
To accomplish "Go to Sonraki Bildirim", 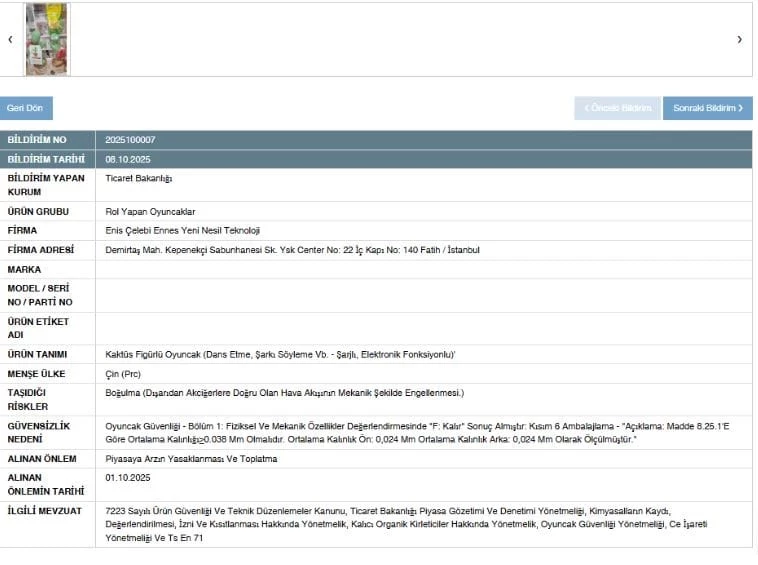I will click(707, 108).
